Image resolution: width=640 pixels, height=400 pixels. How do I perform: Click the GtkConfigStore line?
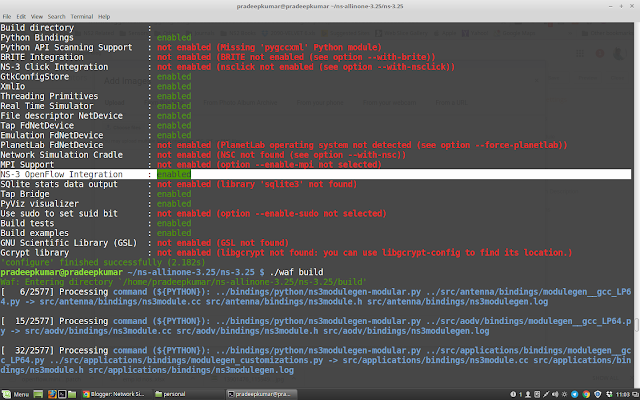click(96, 77)
